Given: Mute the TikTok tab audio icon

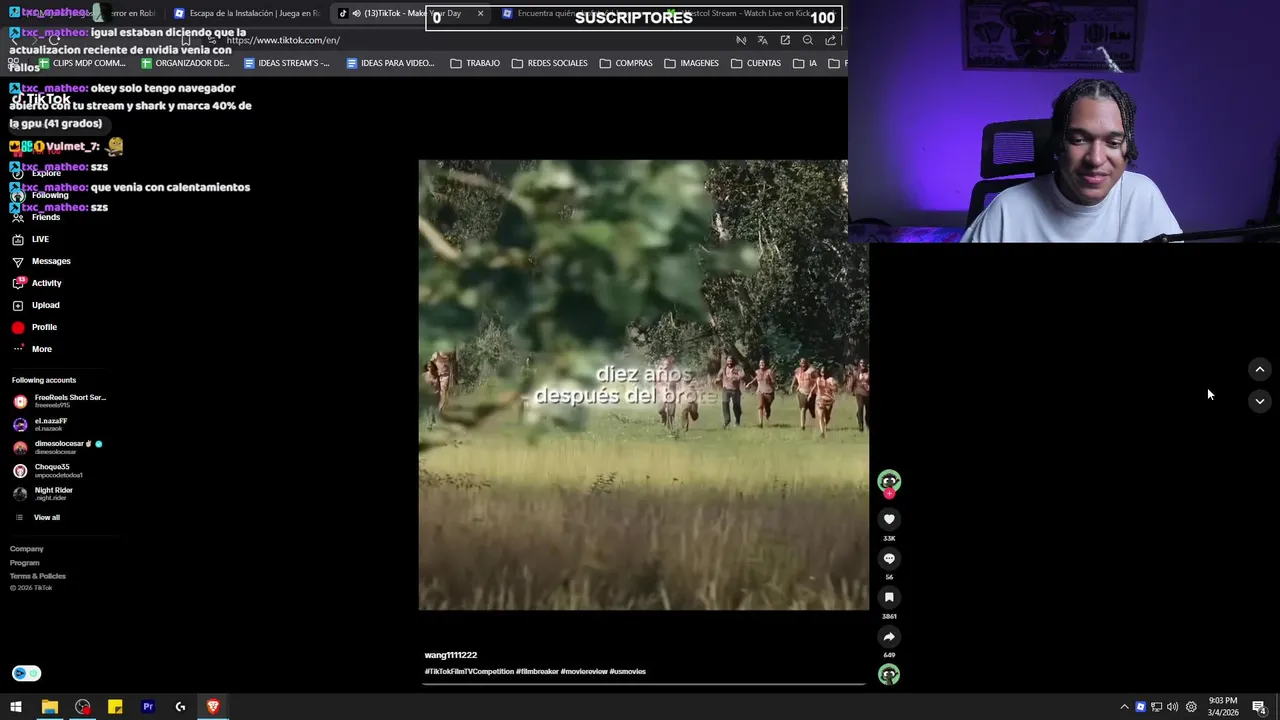Looking at the screenshot, I should coord(356,14).
